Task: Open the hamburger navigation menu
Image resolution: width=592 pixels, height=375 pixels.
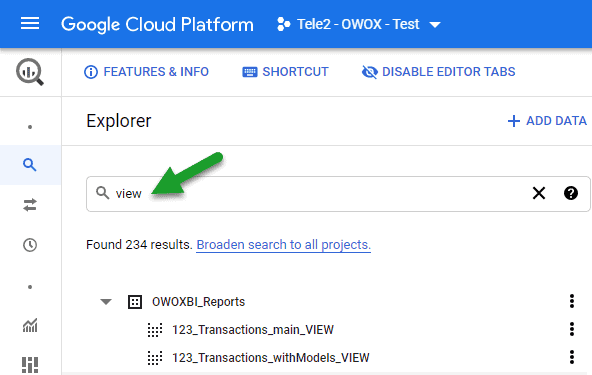Action: coord(30,23)
